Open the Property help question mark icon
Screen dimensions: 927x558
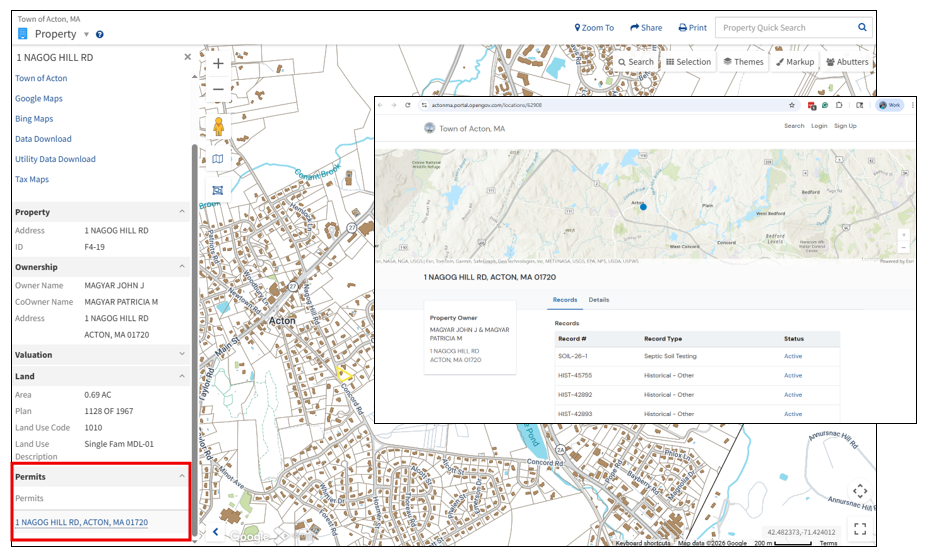tap(100, 34)
